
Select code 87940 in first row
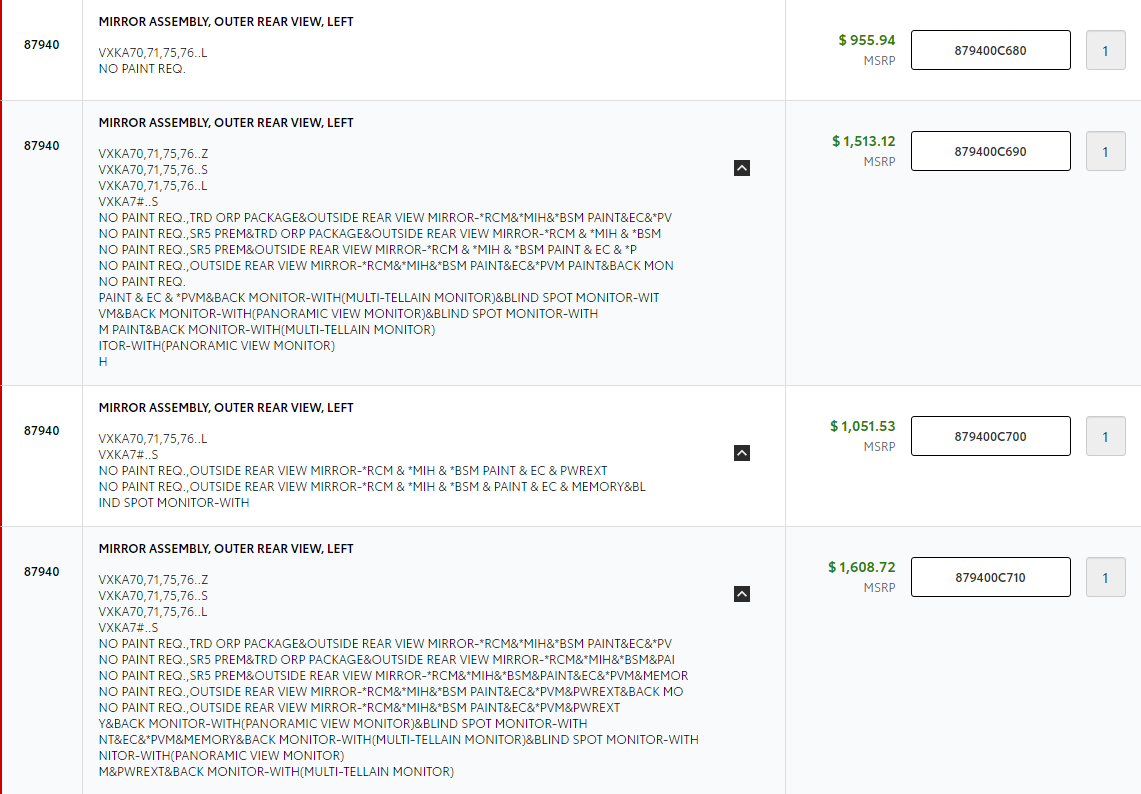[x=41, y=44]
